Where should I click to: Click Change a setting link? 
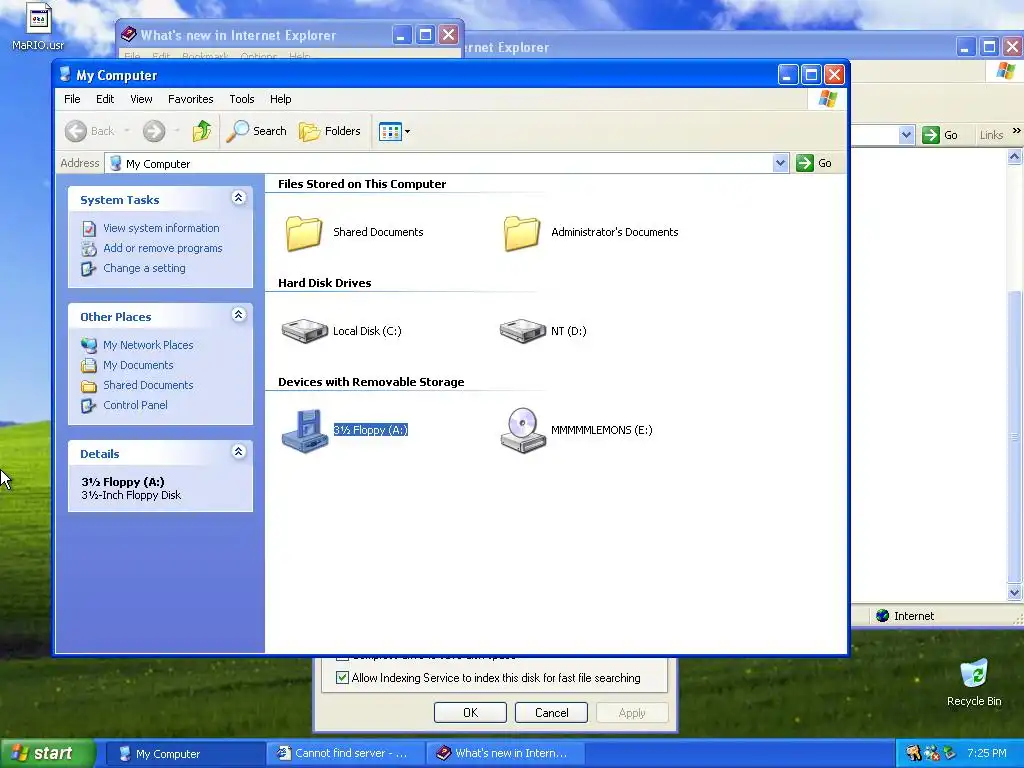point(144,268)
